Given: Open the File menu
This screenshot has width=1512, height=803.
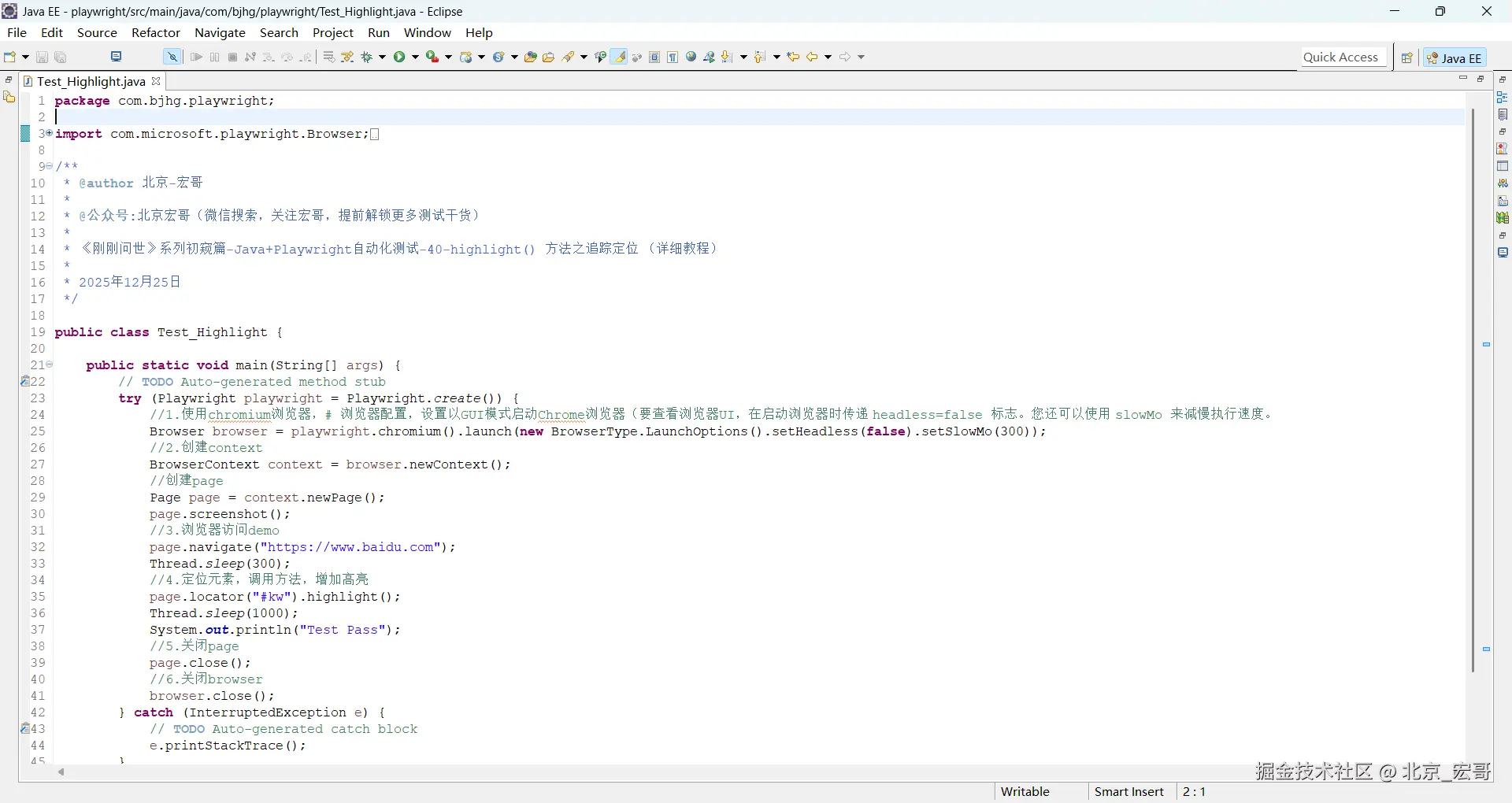Looking at the screenshot, I should [17, 32].
